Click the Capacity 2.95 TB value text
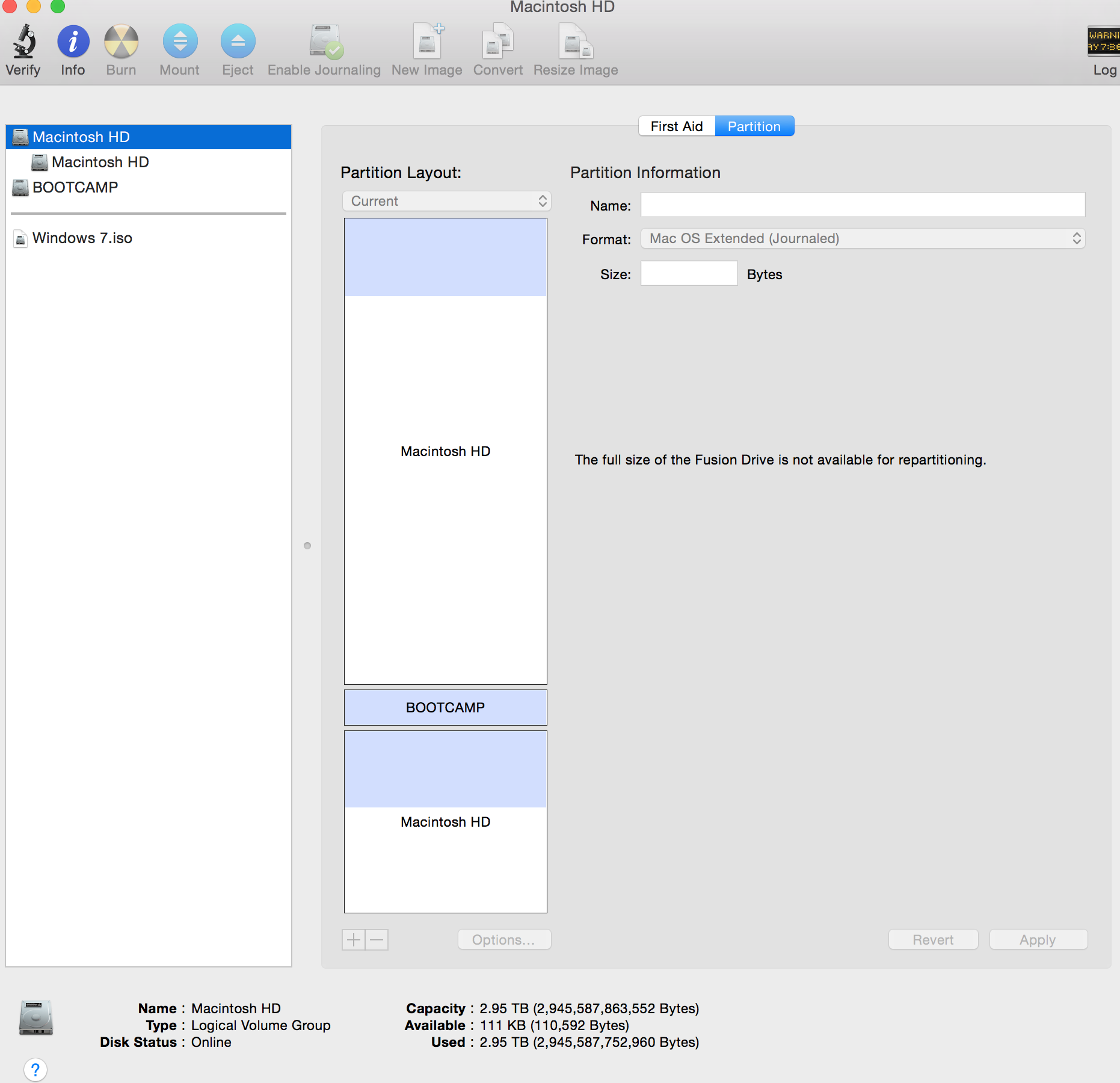Image resolution: width=1120 pixels, height=1083 pixels. (x=589, y=1008)
